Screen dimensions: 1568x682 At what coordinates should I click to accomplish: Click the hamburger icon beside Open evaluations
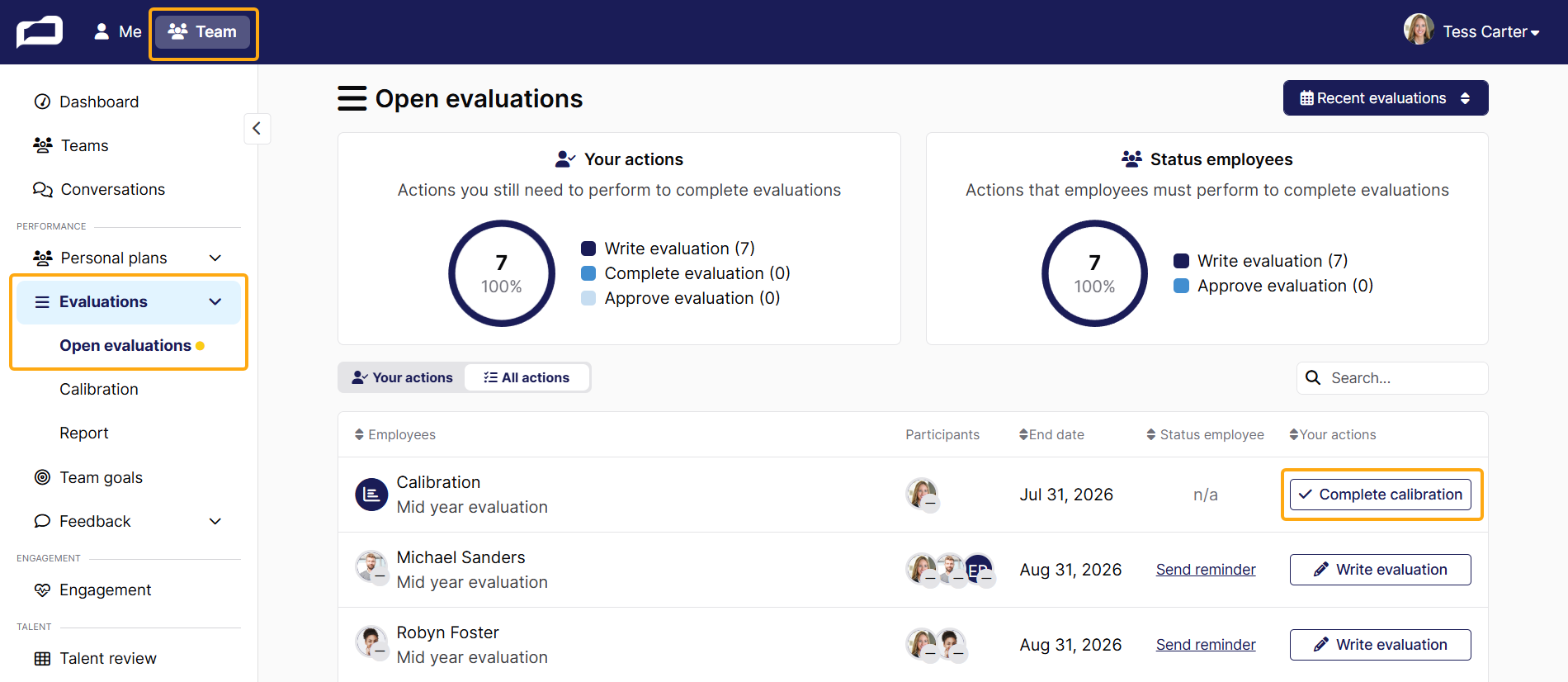point(352,98)
